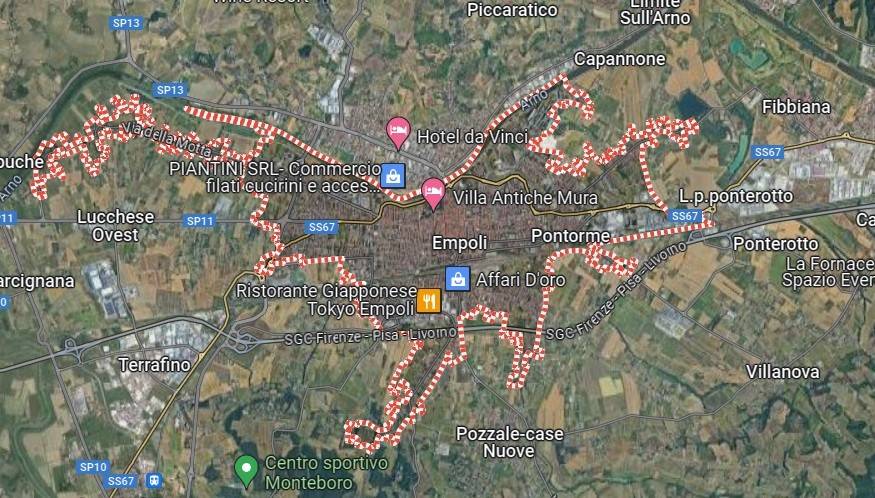The height and width of the screenshot is (498, 875).
Task: Select the Lucchese Ovest label
Action: tap(116, 226)
